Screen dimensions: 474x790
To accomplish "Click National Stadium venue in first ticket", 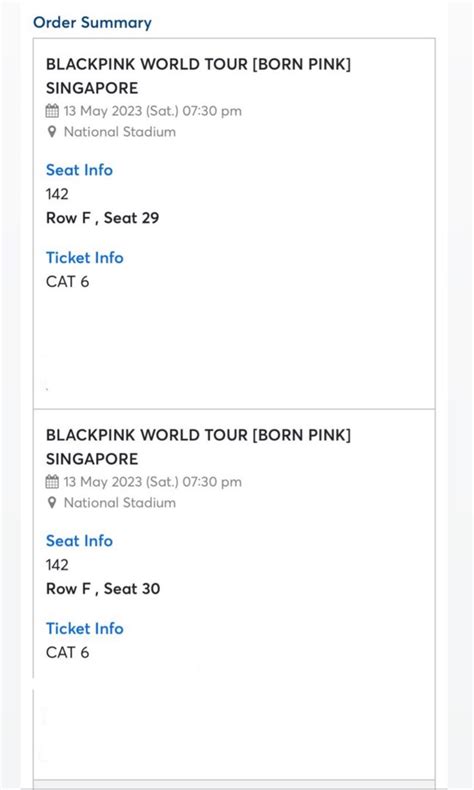I will pos(120,132).
